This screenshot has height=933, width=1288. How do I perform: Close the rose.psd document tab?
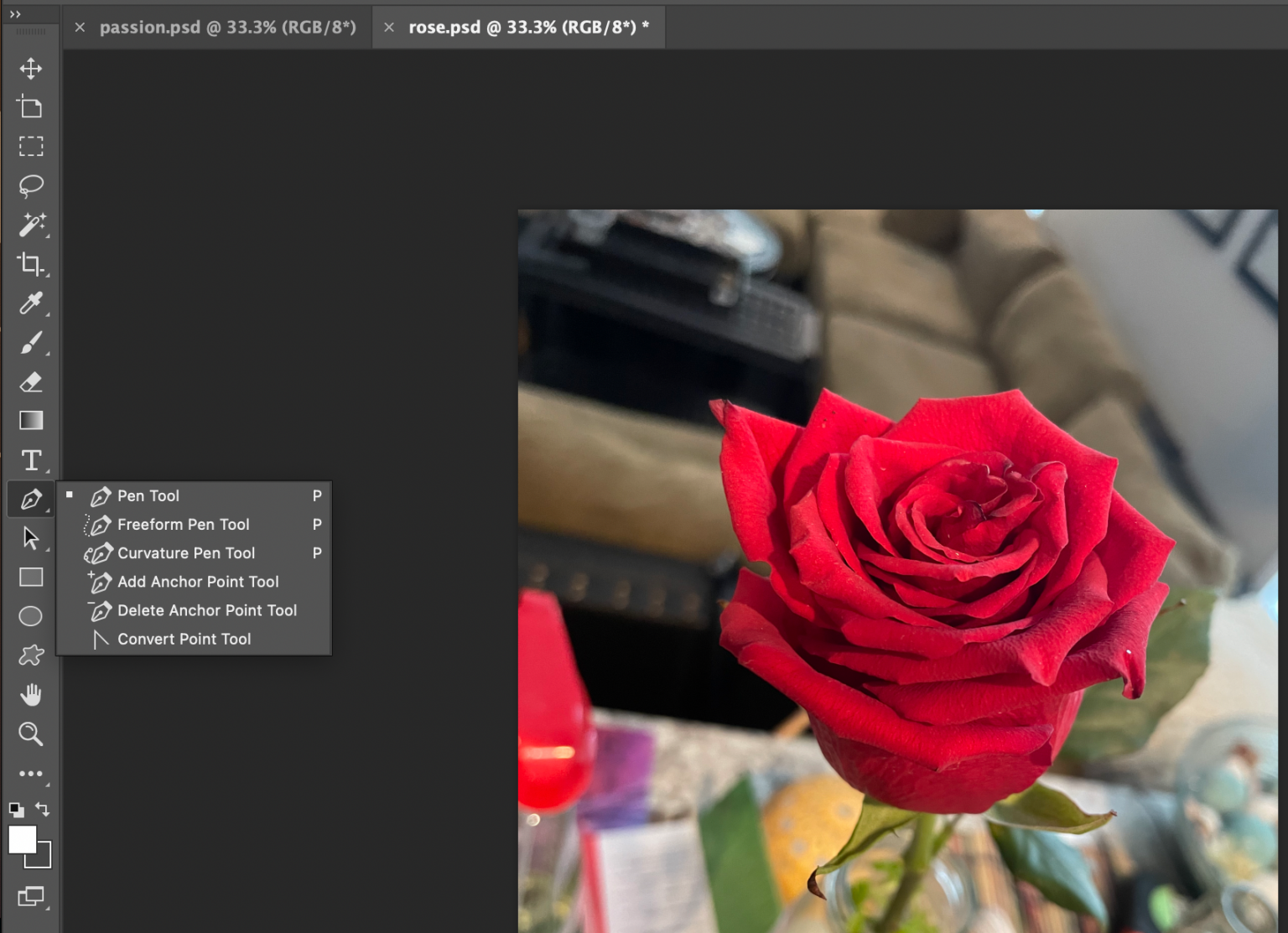(x=389, y=28)
